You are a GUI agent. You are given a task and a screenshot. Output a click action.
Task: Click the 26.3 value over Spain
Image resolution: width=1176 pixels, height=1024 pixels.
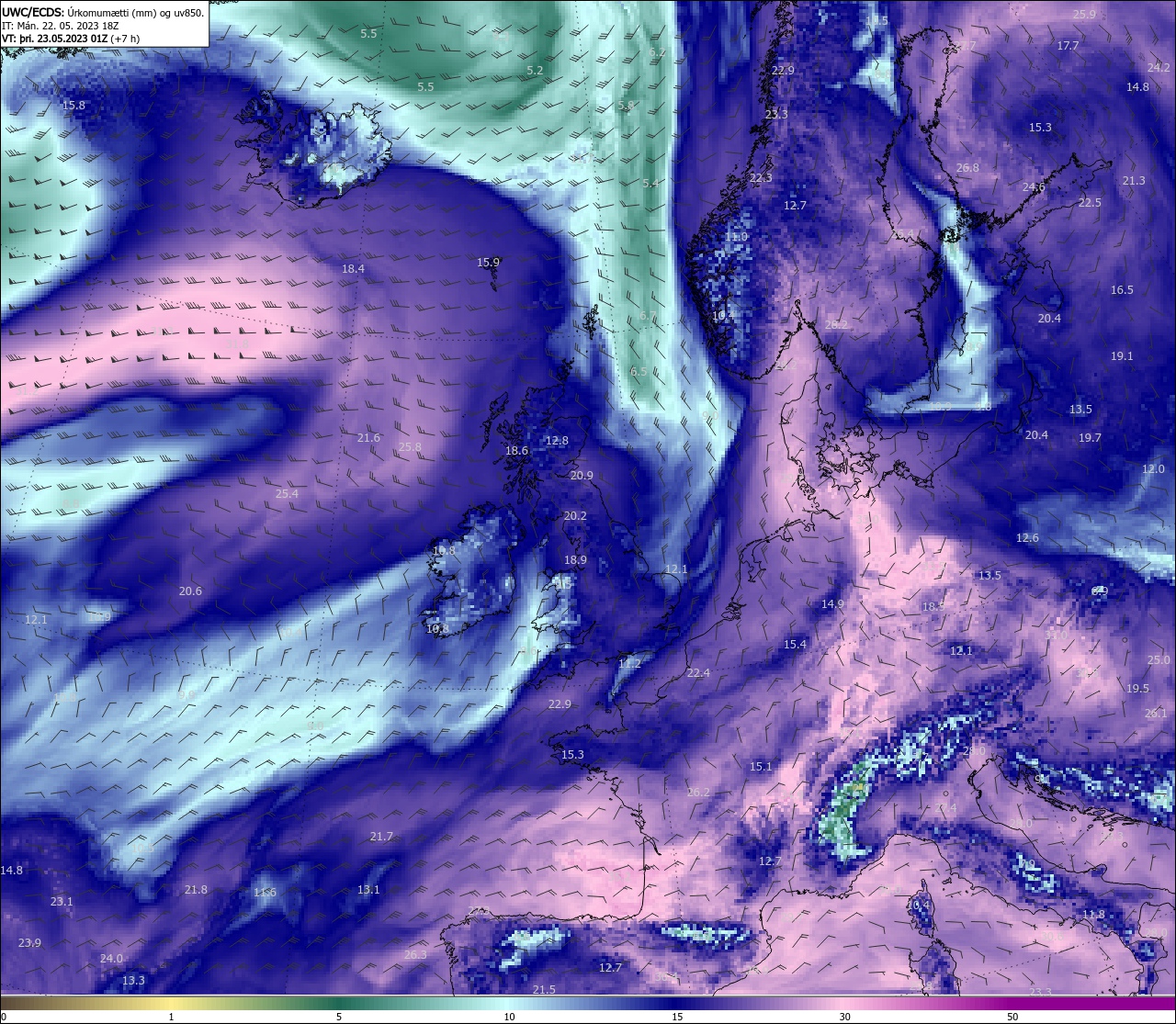pos(415,955)
